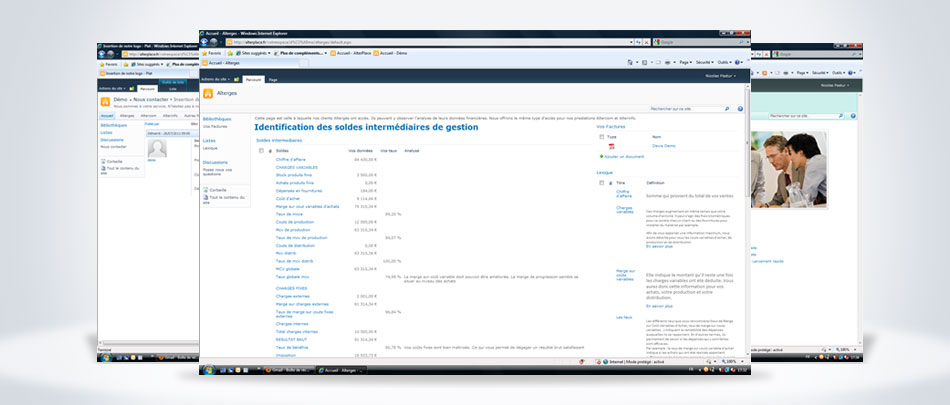
Task: Open the Marge sur charges externes link
Action: click(x=301, y=304)
